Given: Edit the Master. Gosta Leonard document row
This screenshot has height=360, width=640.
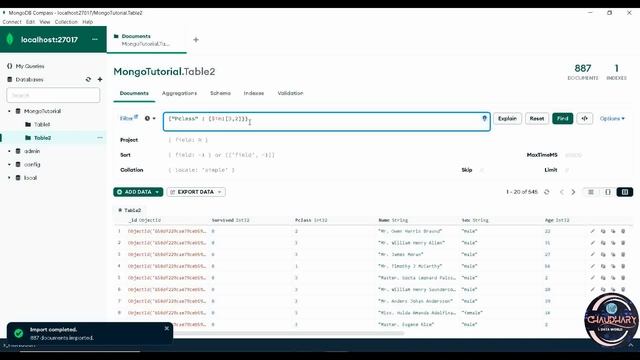Looking at the screenshot, I should click(x=592, y=278).
